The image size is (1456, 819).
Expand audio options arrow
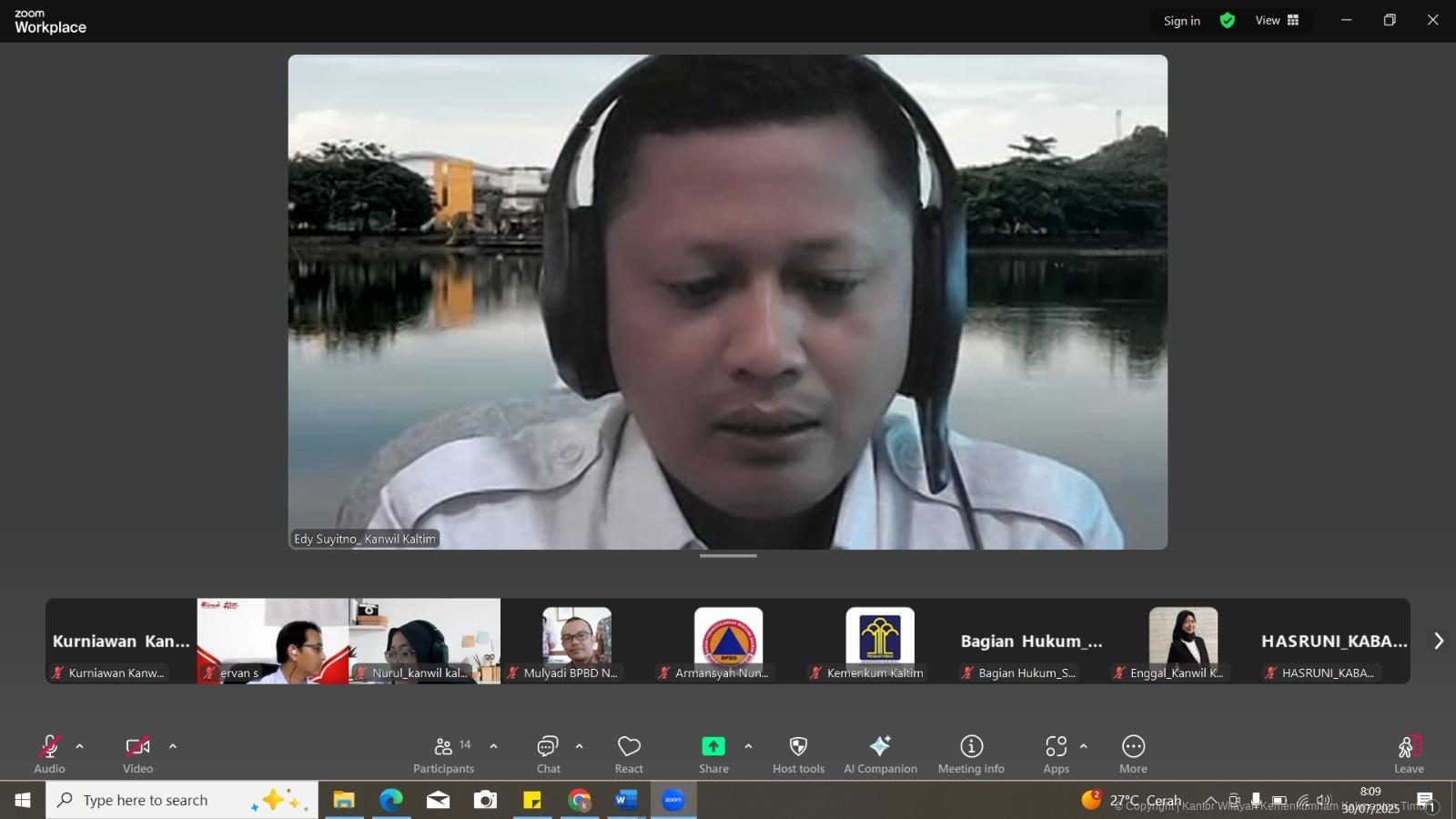coord(80,746)
